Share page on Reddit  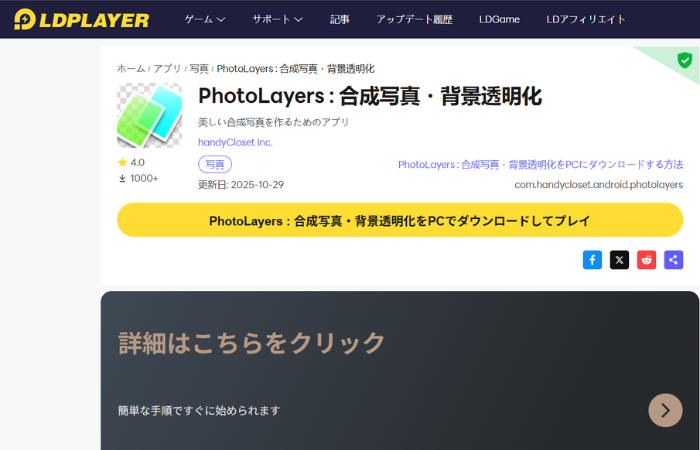tap(647, 260)
